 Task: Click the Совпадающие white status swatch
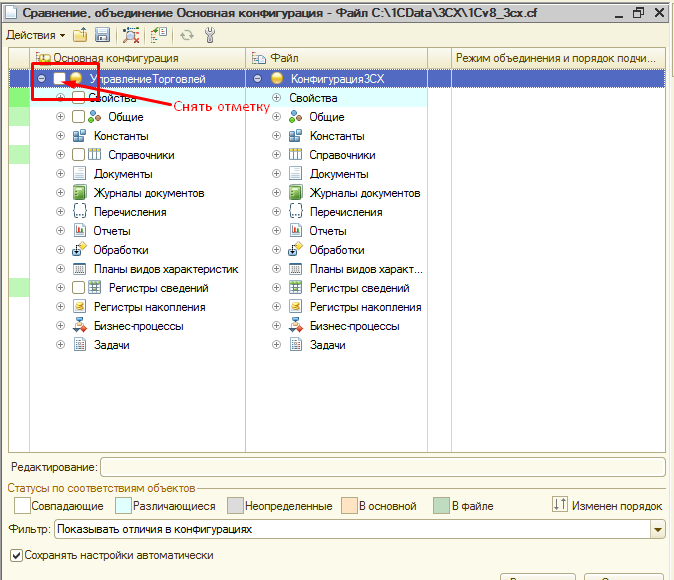tap(22, 506)
